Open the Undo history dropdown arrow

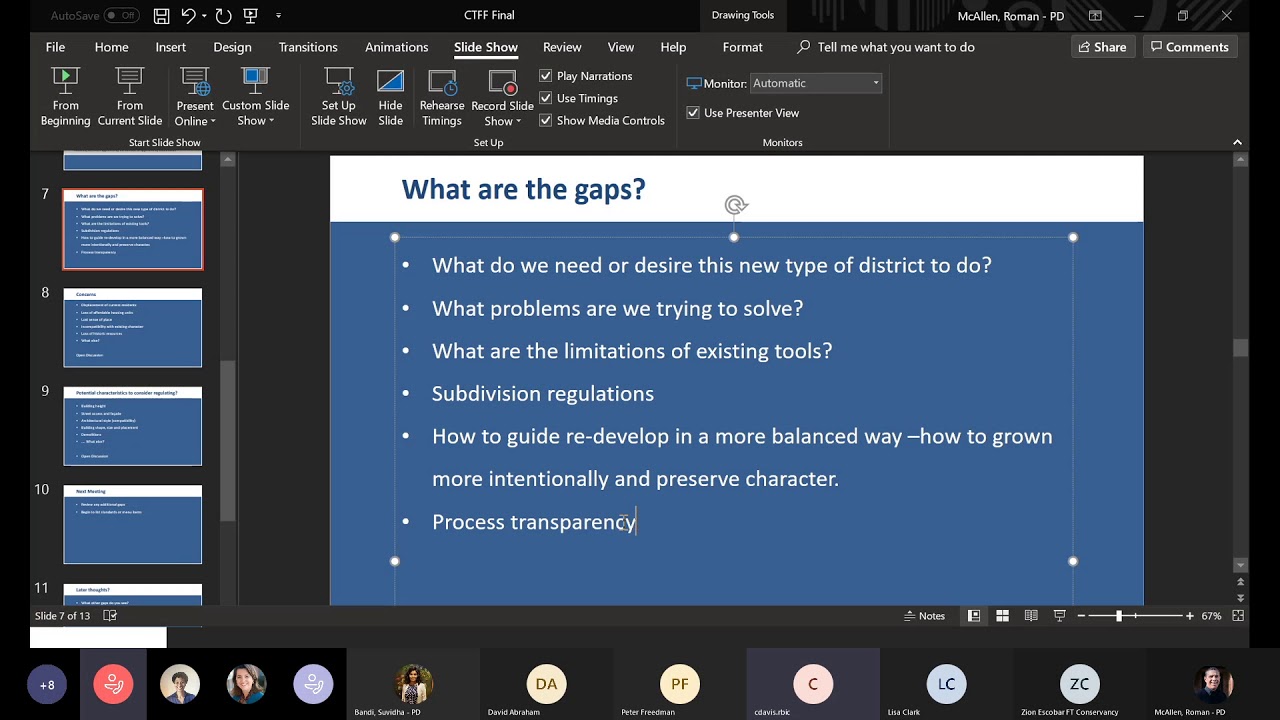point(204,16)
